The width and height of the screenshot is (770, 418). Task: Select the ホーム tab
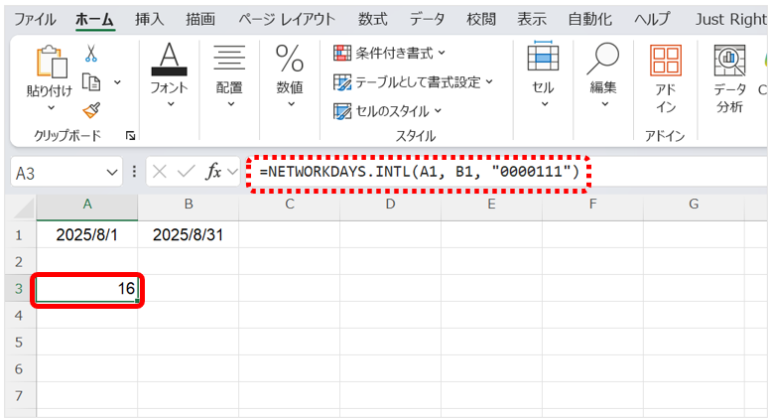tap(94, 20)
